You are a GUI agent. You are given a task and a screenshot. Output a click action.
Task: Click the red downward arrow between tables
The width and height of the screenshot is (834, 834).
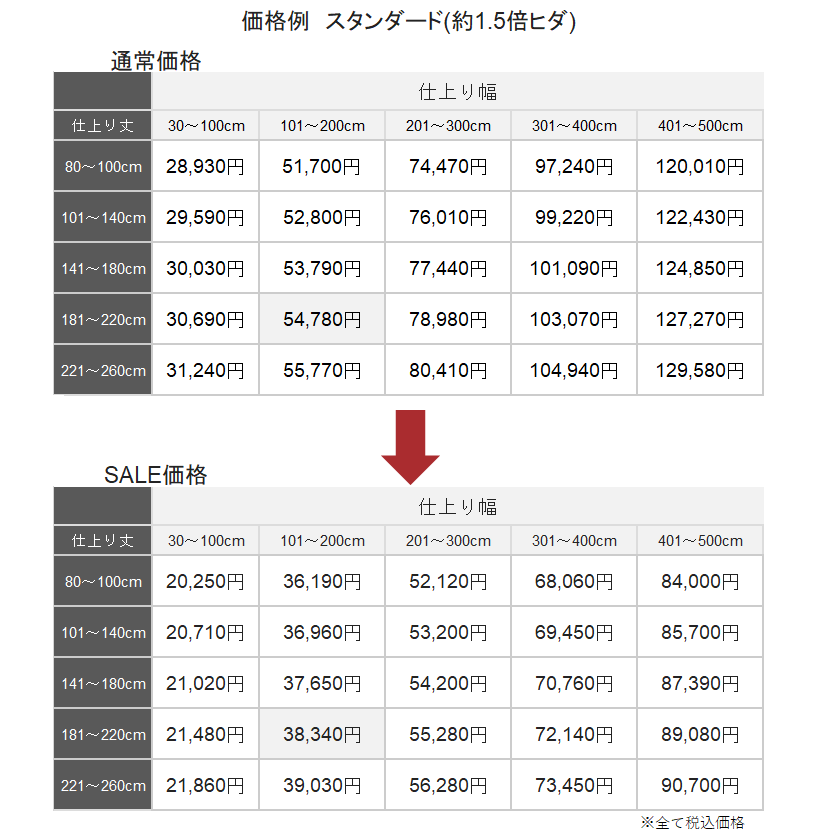[410, 446]
